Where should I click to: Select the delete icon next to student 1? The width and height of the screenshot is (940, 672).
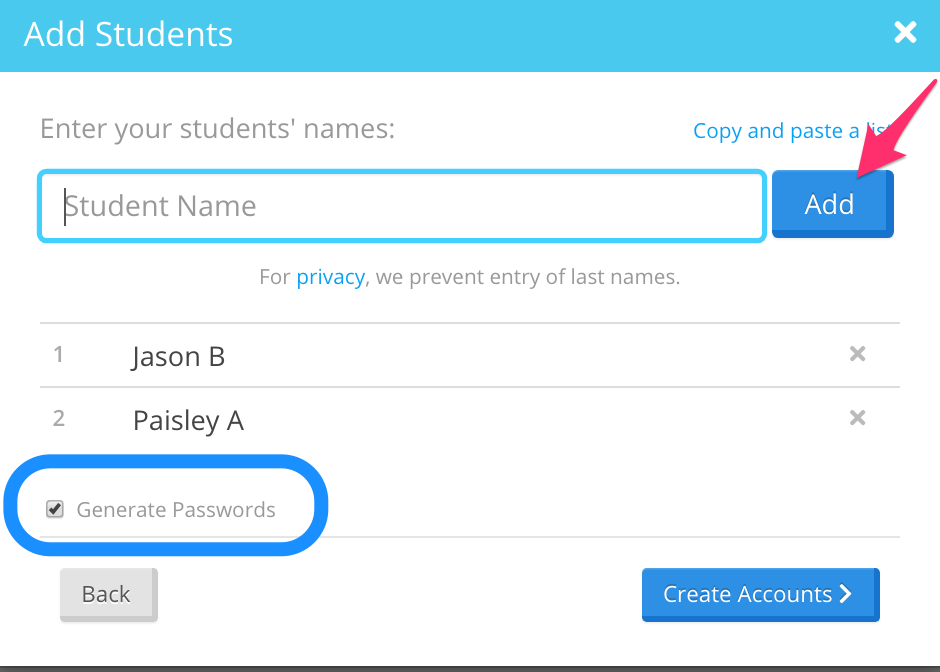pos(857,354)
